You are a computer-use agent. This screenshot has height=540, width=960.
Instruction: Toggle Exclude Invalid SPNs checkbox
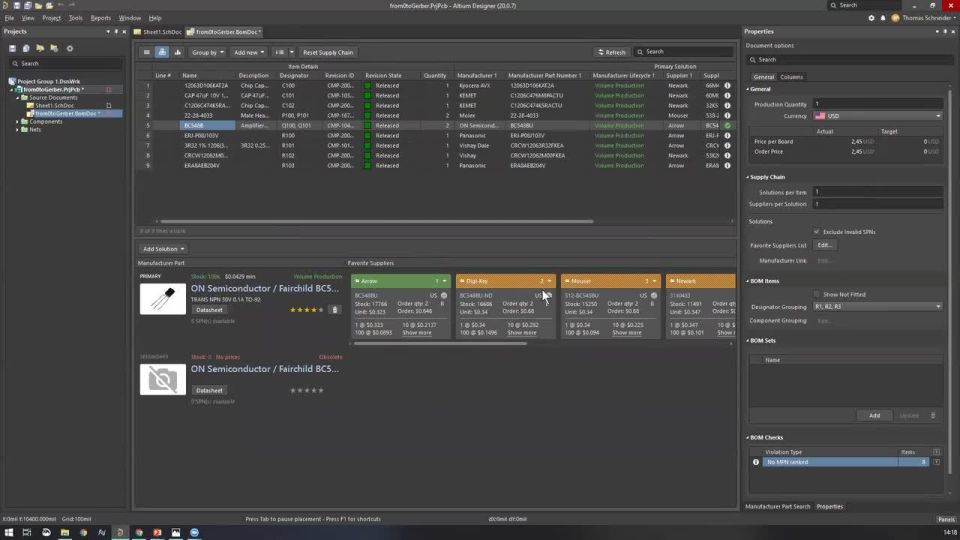pos(816,232)
